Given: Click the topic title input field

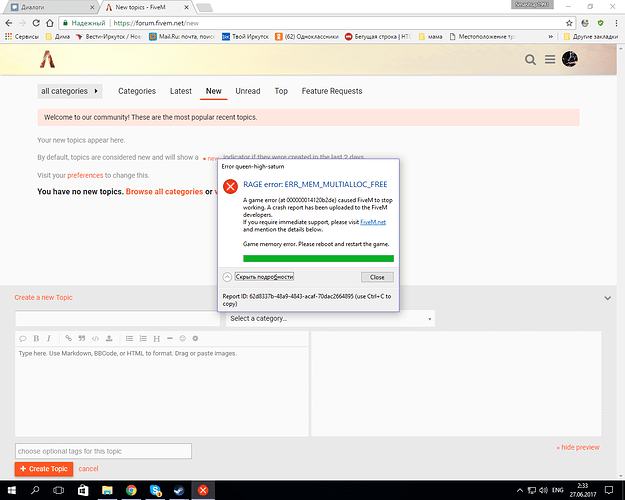Looking at the screenshot, I should (x=117, y=319).
